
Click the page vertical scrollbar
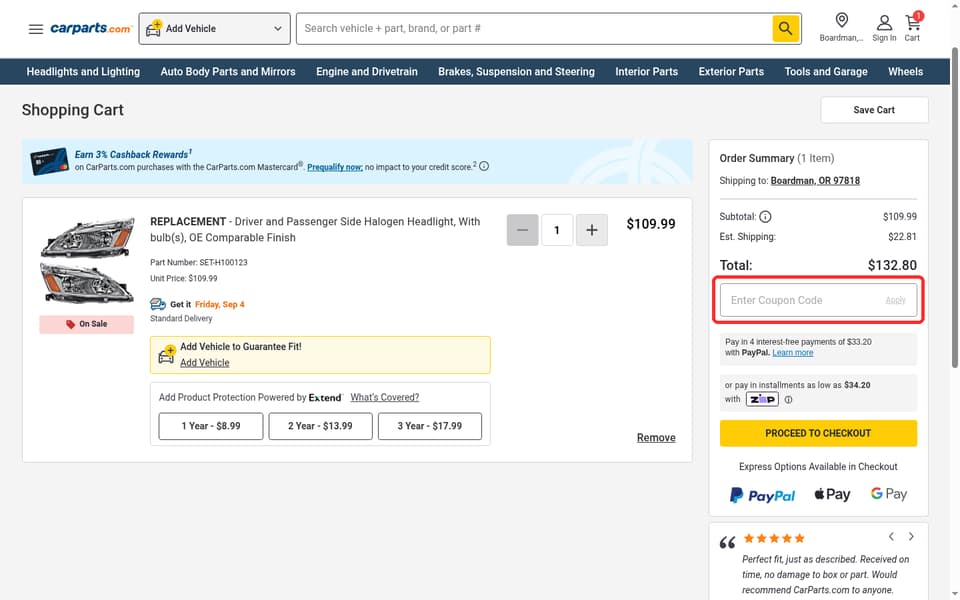[954, 208]
